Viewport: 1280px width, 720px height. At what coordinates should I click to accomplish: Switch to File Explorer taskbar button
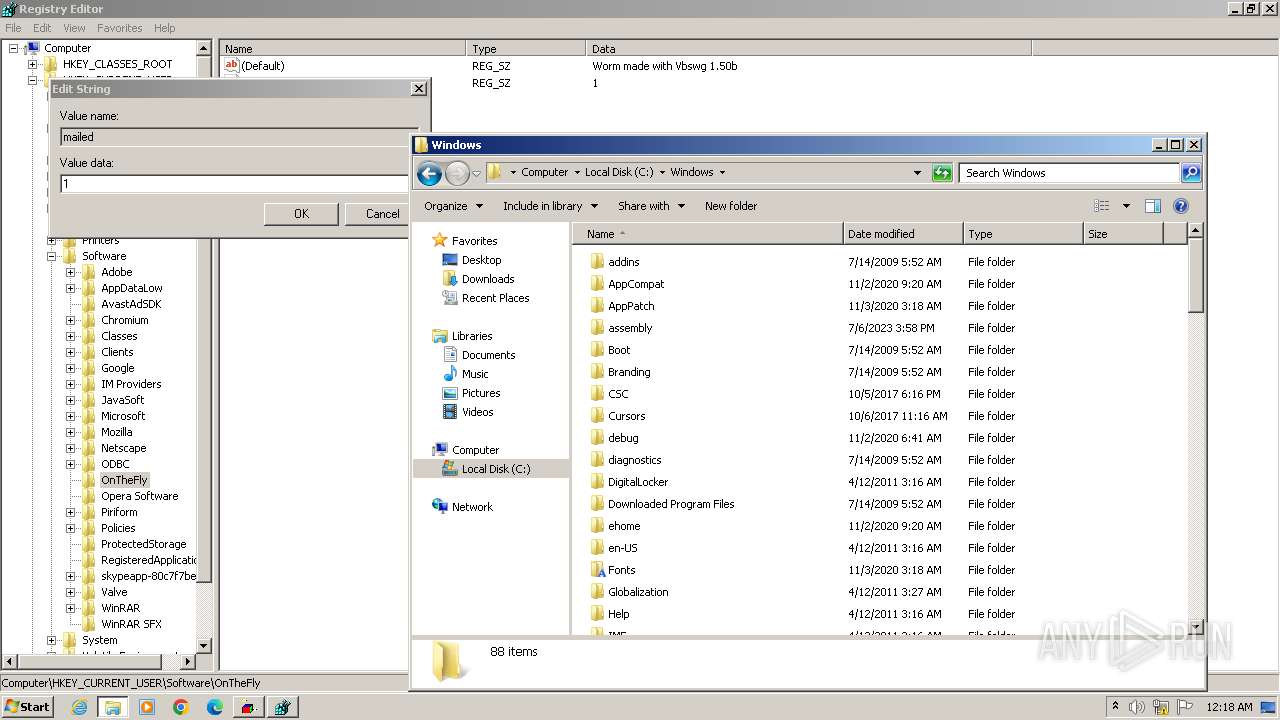point(113,707)
